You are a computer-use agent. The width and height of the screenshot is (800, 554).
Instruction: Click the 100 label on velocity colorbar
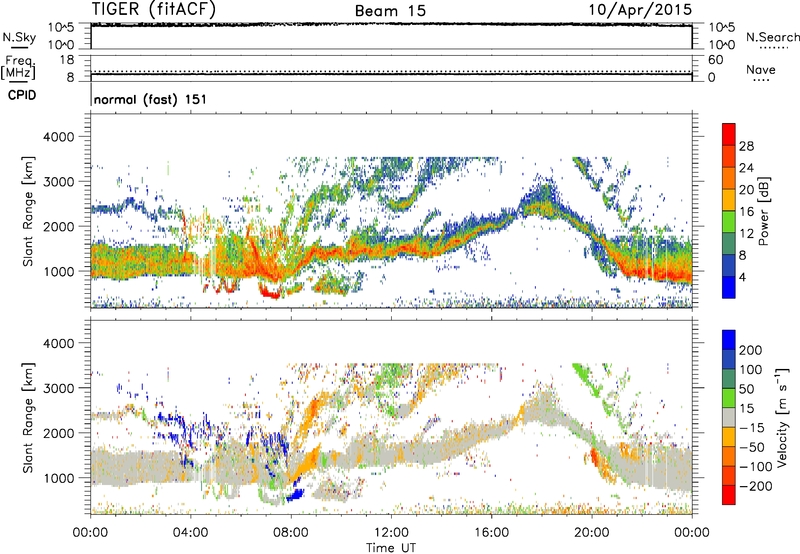tap(751, 370)
